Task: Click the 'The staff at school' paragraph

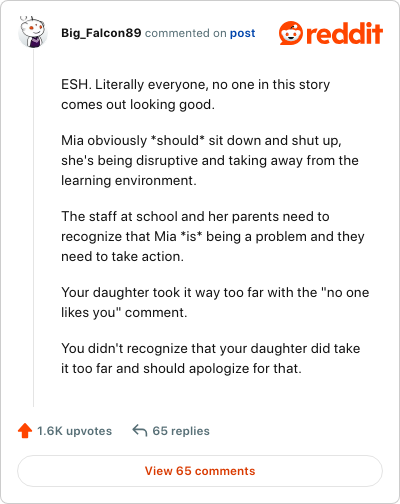Action: point(213,236)
